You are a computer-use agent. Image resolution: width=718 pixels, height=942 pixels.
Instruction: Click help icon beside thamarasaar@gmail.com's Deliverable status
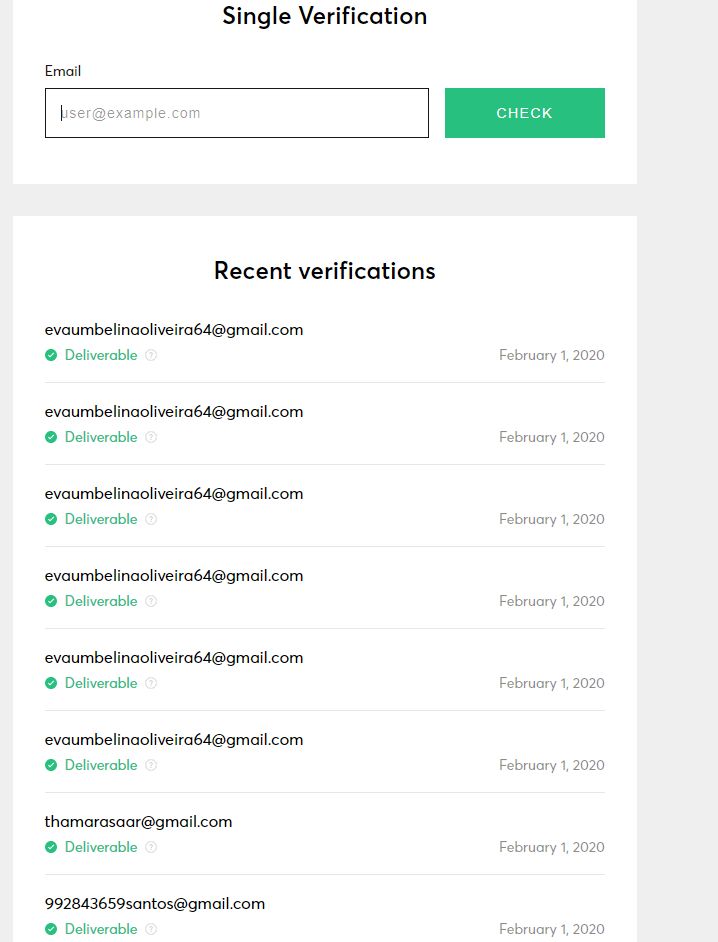coord(151,847)
